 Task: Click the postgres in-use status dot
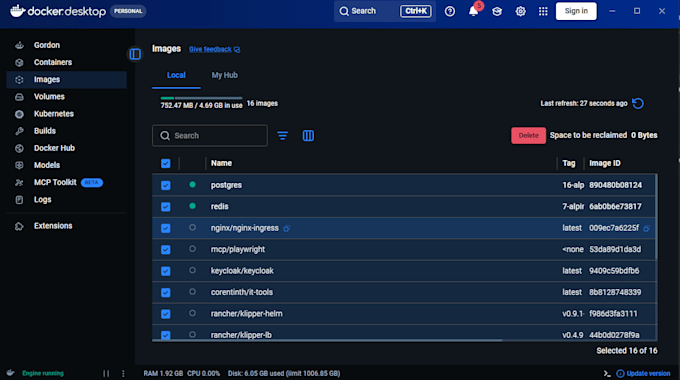coord(193,184)
